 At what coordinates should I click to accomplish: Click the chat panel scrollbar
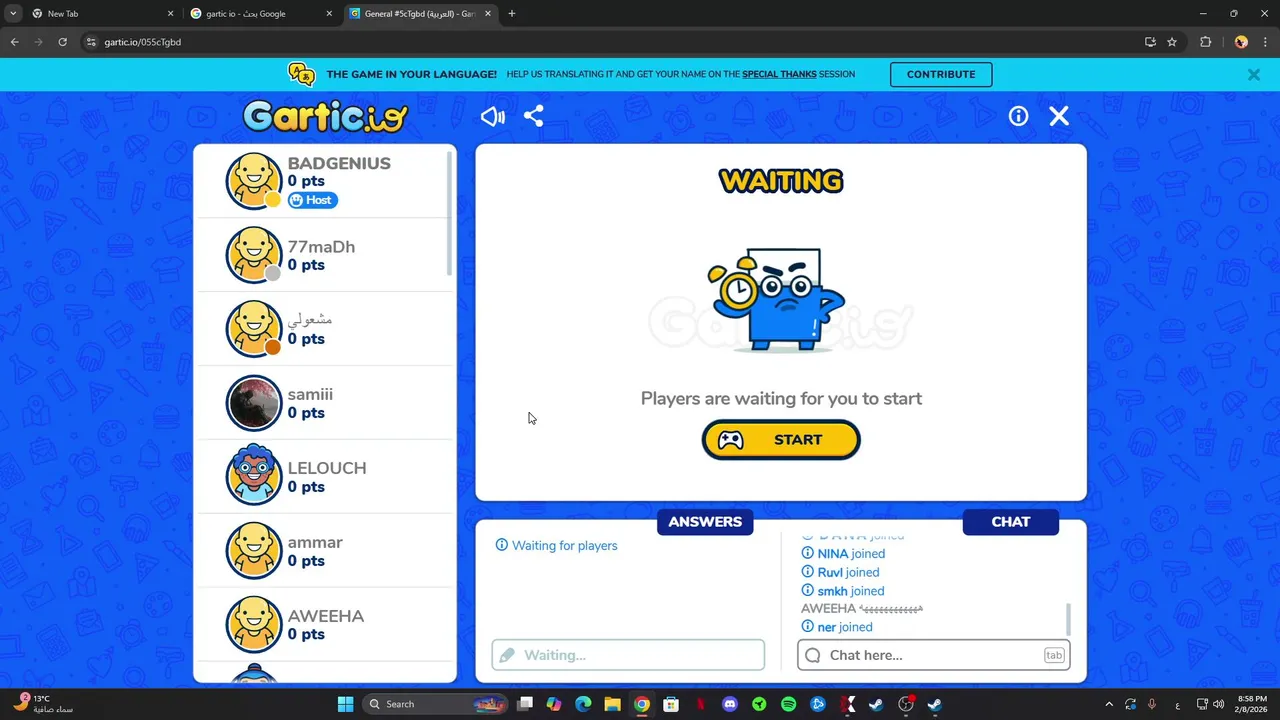[1068, 619]
